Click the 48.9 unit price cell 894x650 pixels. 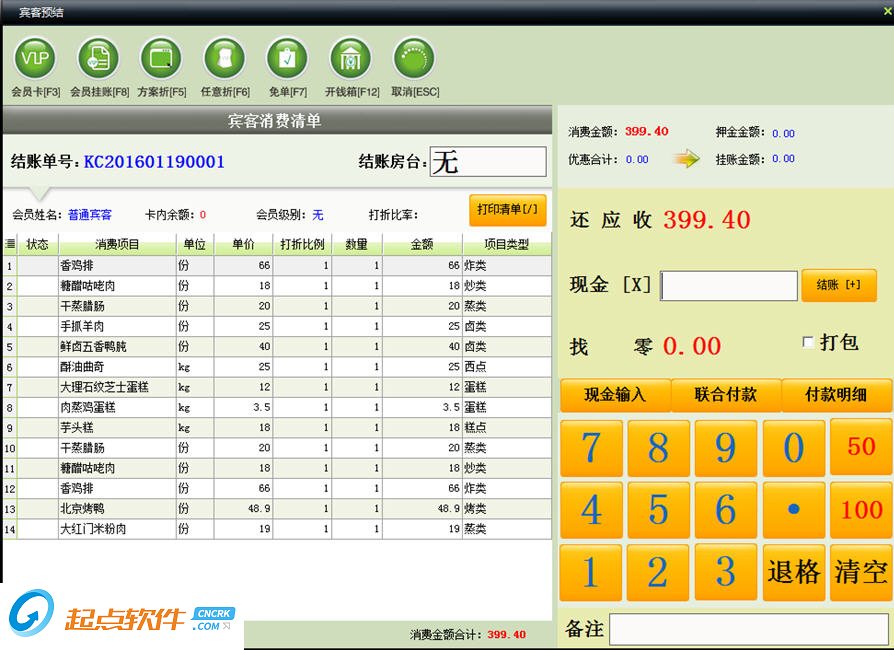tap(243, 509)
